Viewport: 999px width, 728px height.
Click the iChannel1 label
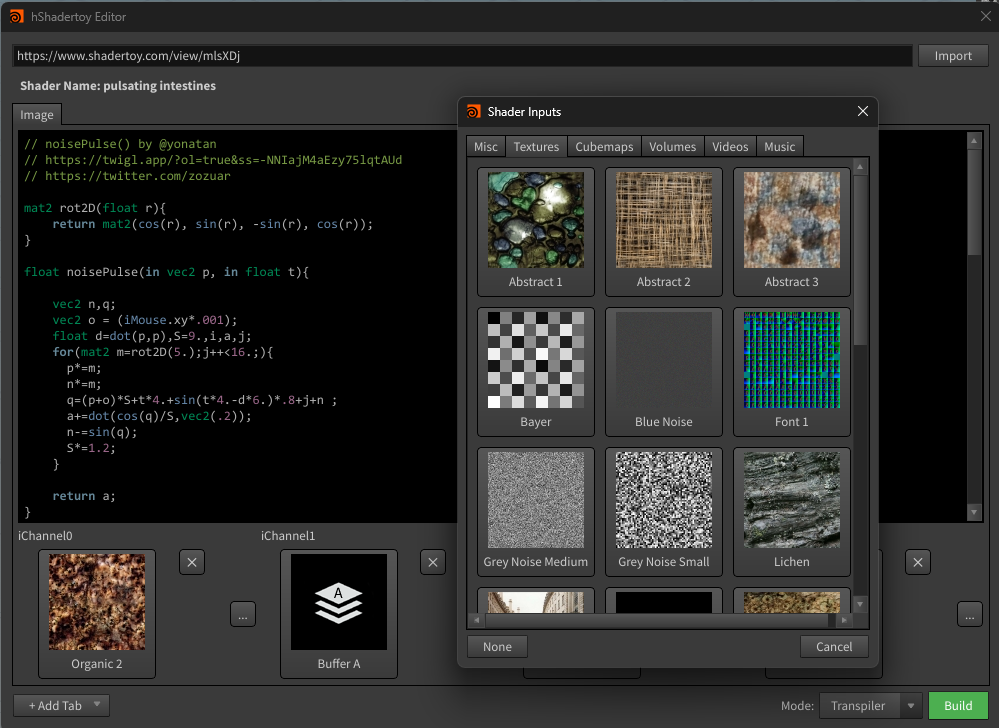(288, 536)
